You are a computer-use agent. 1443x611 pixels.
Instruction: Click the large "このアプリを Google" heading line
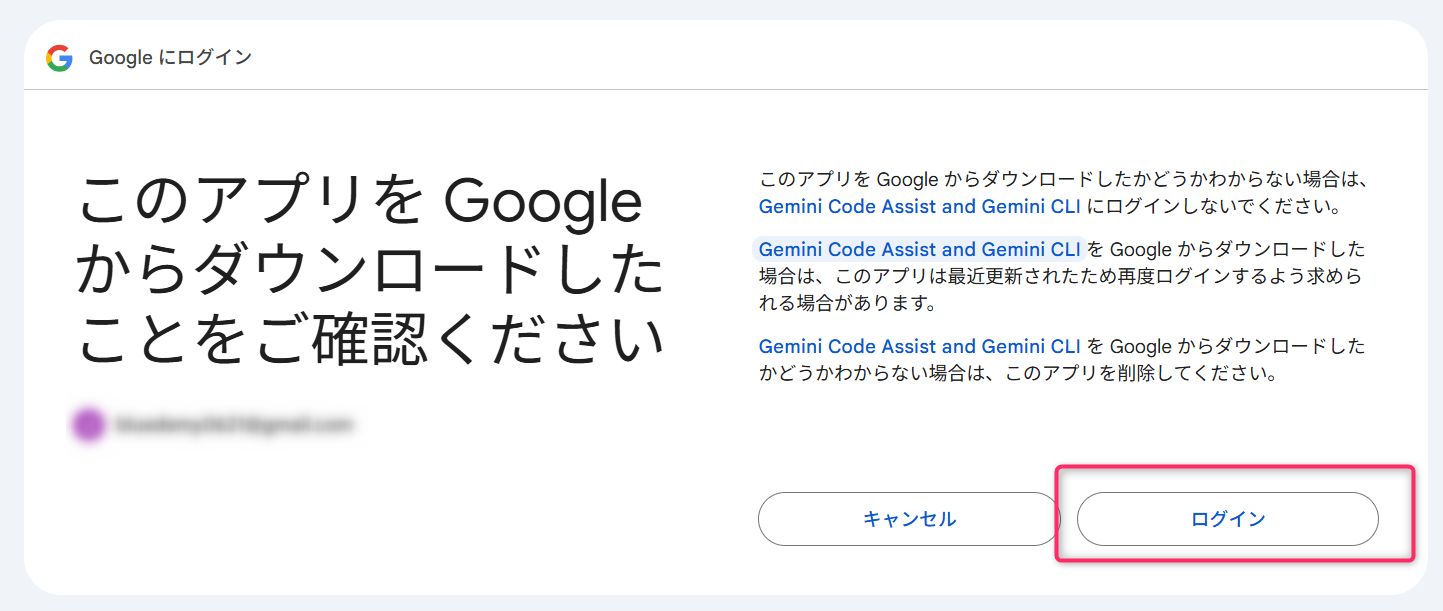point(360,203)
